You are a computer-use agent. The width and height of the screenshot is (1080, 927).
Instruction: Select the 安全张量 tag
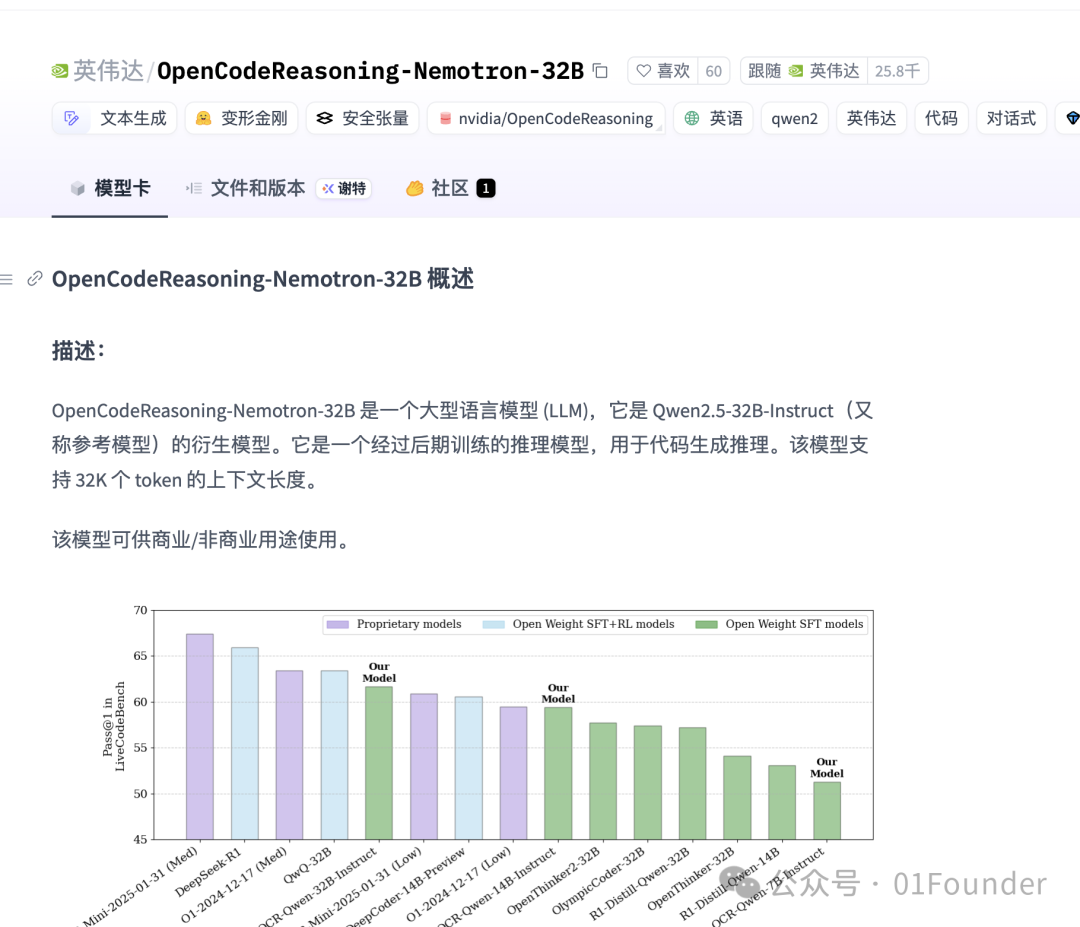(x=362, y=118)
